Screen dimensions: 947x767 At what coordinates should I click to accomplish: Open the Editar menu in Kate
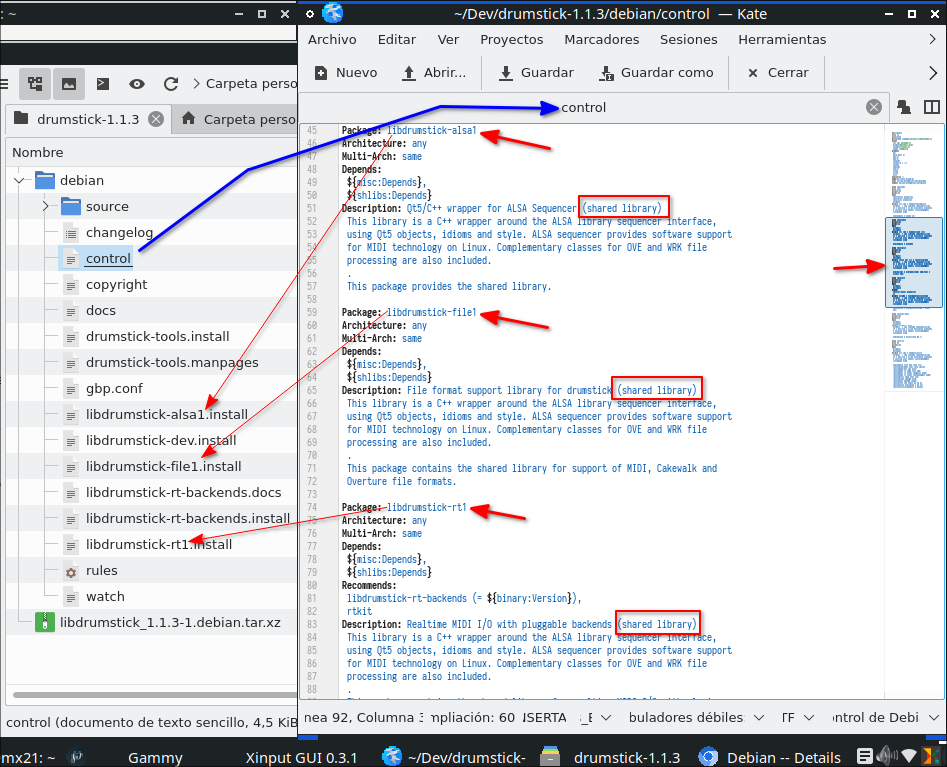tap(397, 39)
